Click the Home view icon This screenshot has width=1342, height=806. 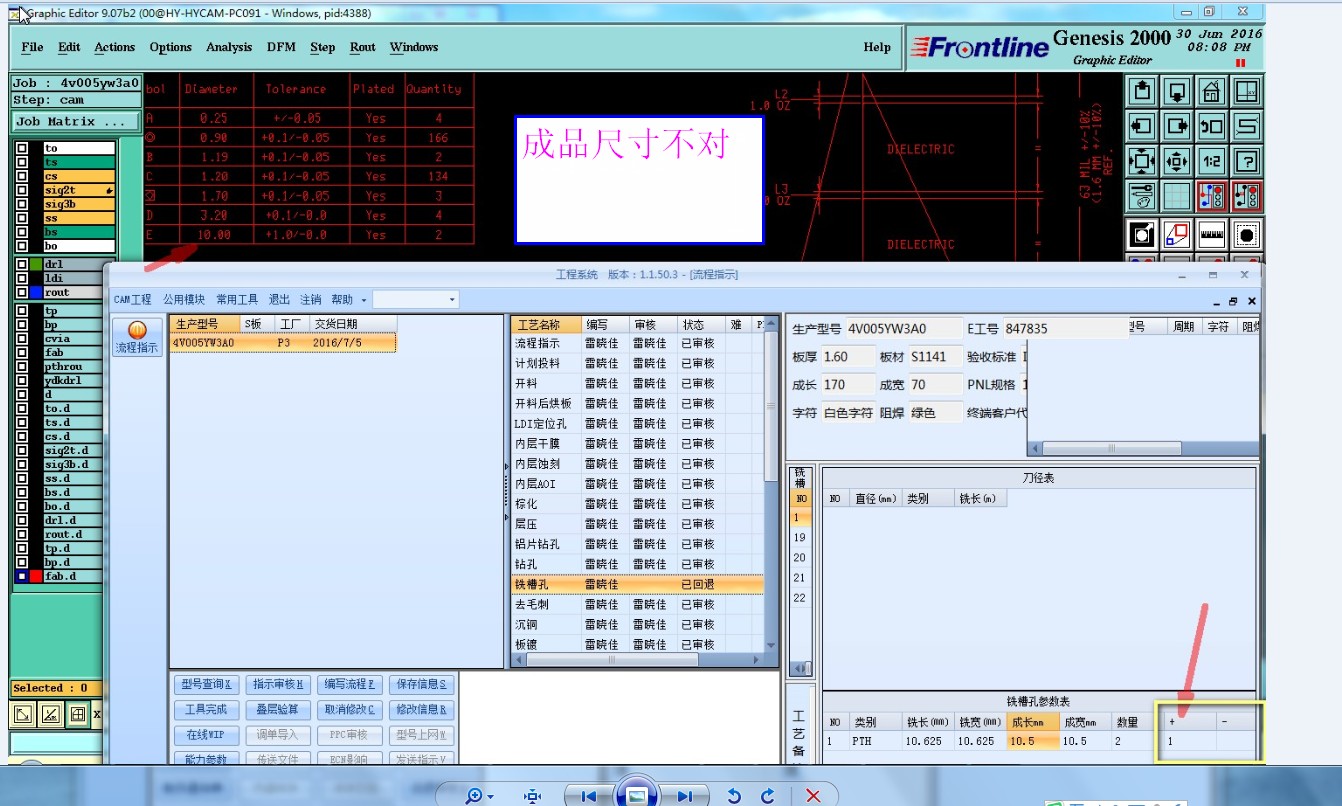pyautogui.click(x=1211, y=92)
